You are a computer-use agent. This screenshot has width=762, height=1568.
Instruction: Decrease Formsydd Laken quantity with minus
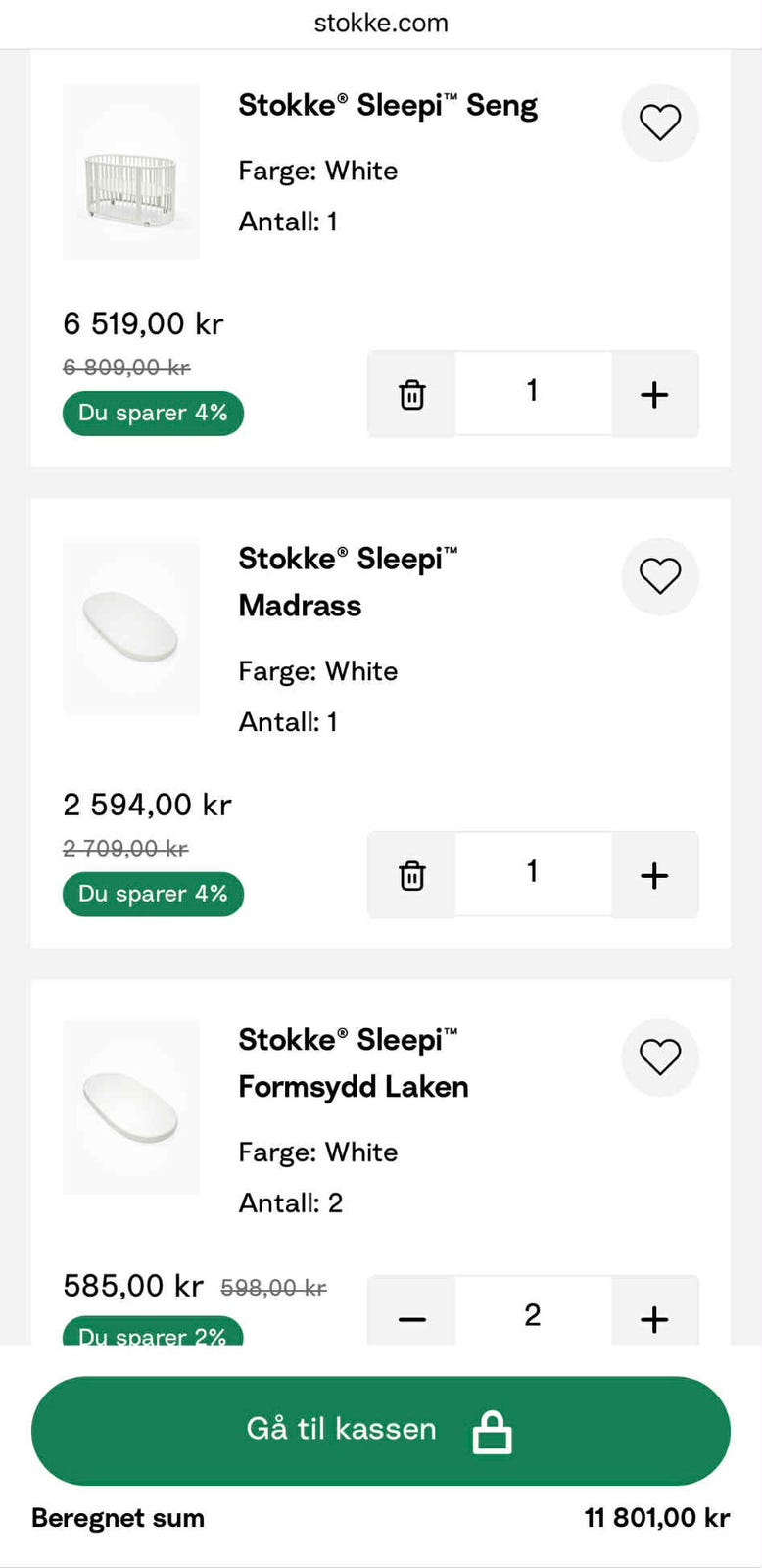point(411,1318)
